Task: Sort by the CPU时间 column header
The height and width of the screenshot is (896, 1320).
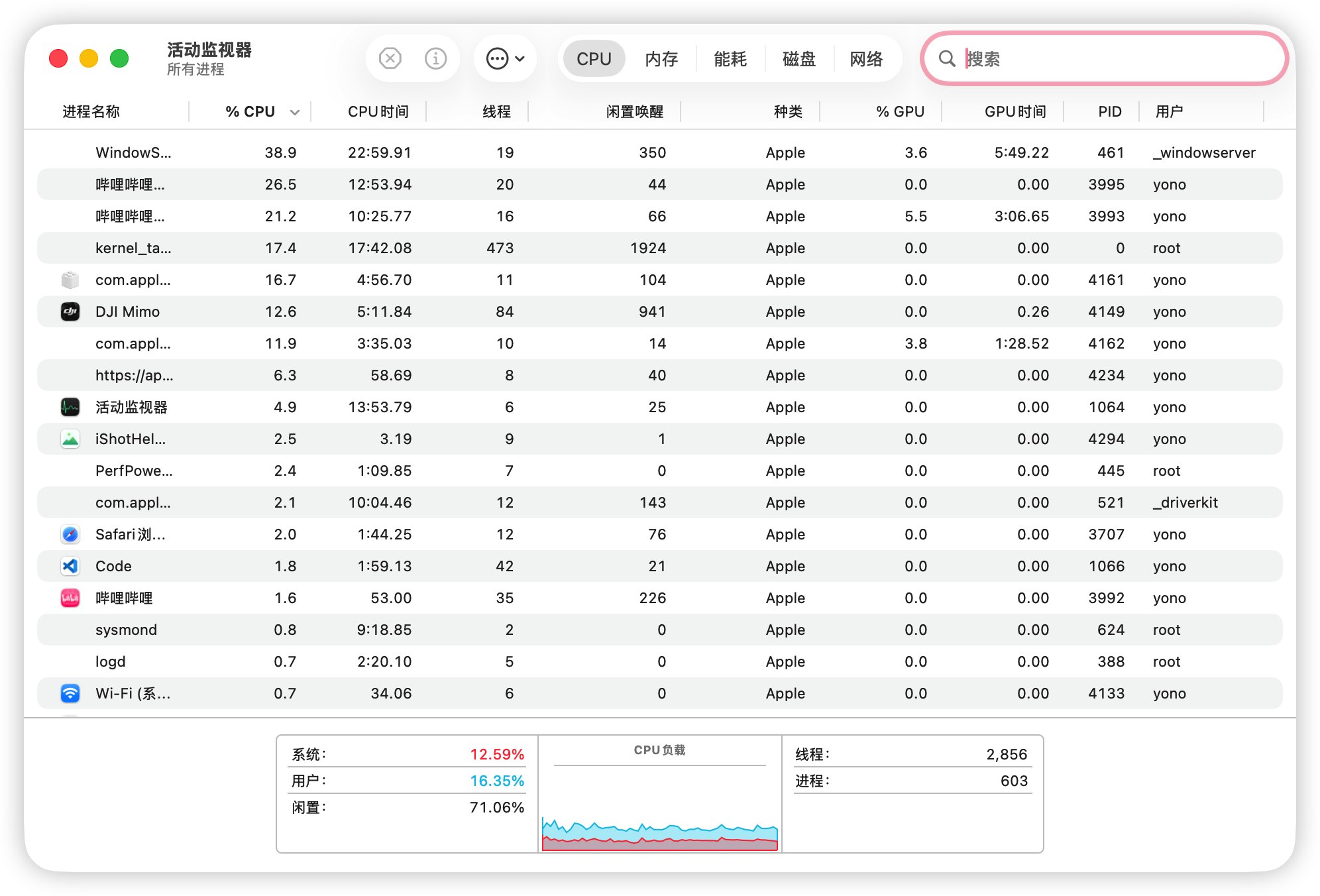Action: point(378,112)
